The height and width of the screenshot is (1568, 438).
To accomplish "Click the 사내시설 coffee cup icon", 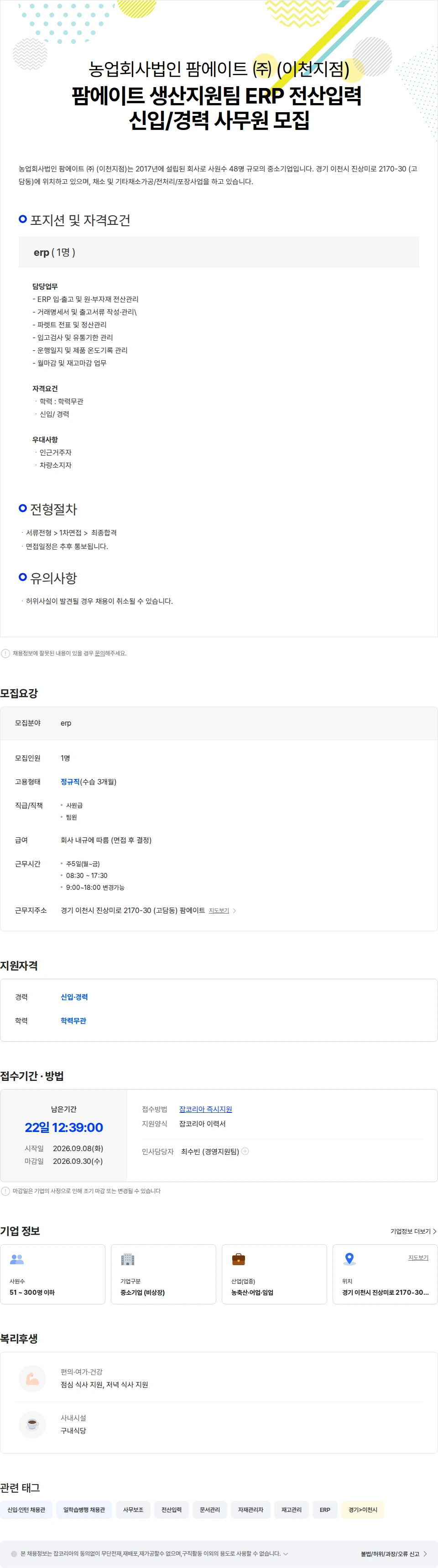I will 32,1424.
